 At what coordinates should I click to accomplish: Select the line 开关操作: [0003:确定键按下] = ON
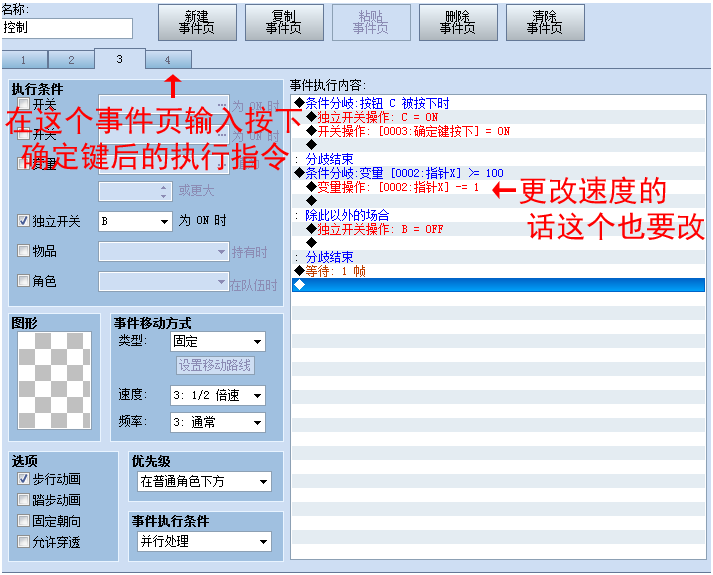[x=499, y=131]
